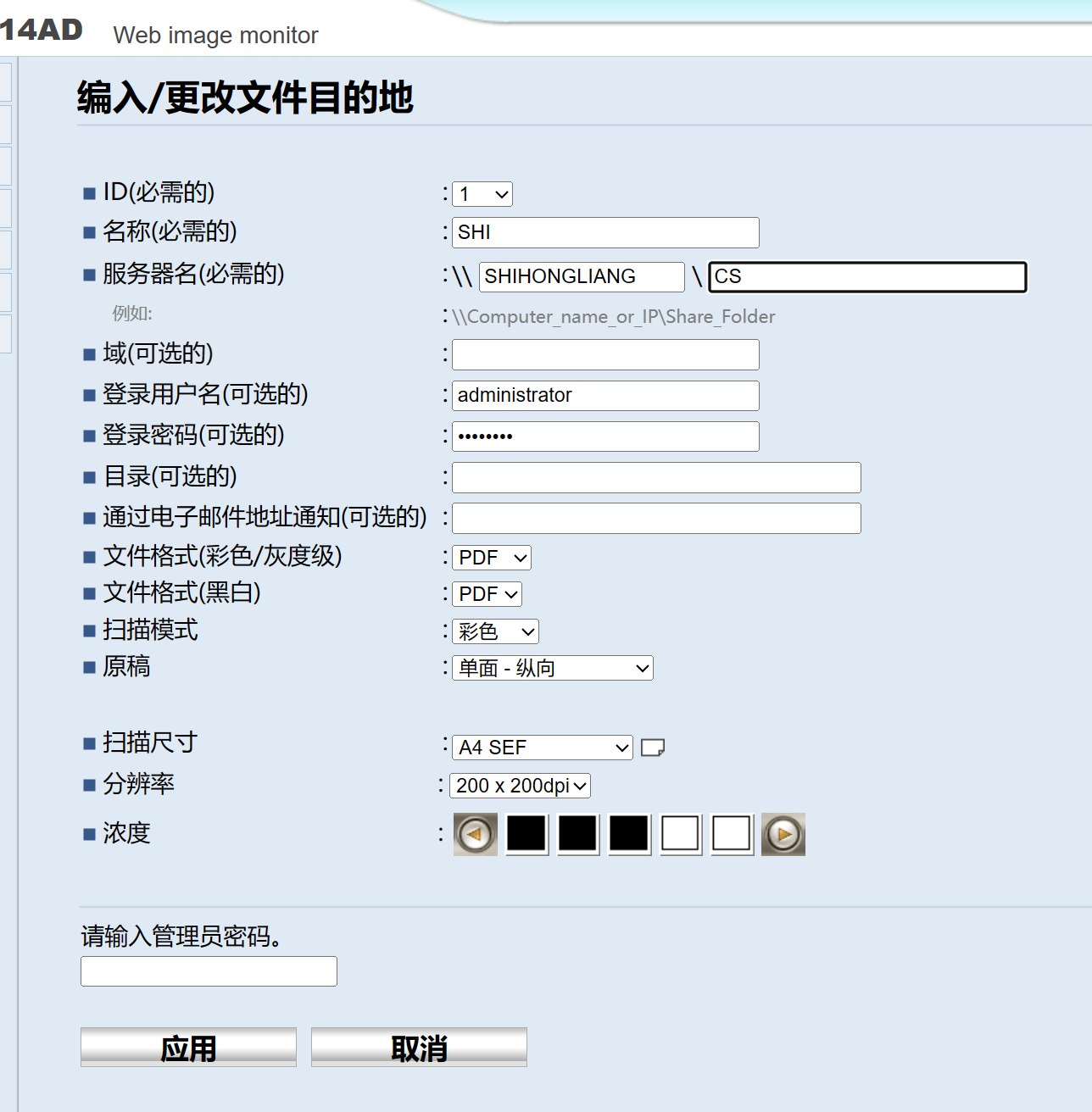The image size is (1092, 1112).
Task: Open the color/grayscale file format PDF dropdown
Action: point(492,558)
